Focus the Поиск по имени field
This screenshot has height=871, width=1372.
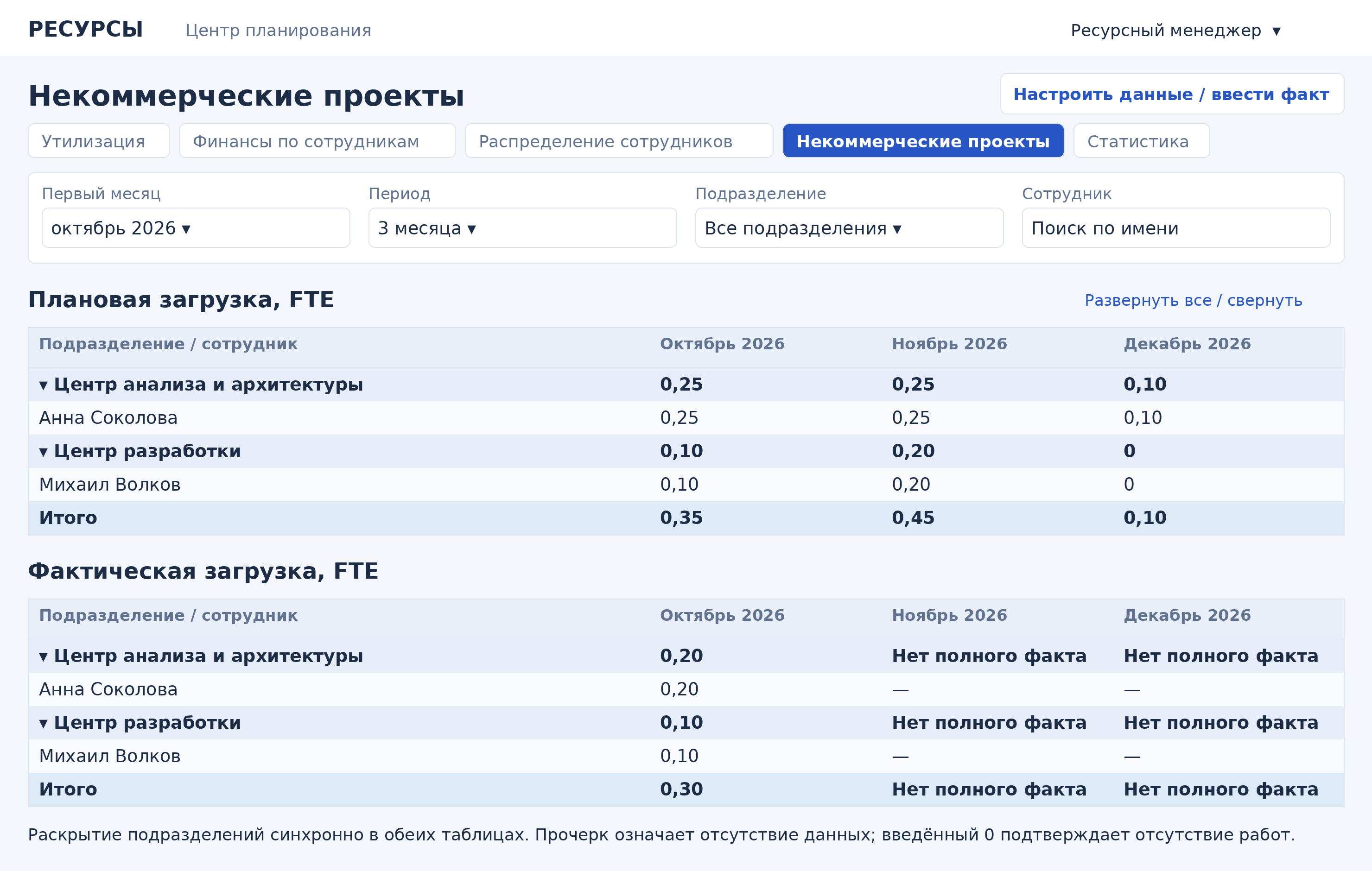1176,228
